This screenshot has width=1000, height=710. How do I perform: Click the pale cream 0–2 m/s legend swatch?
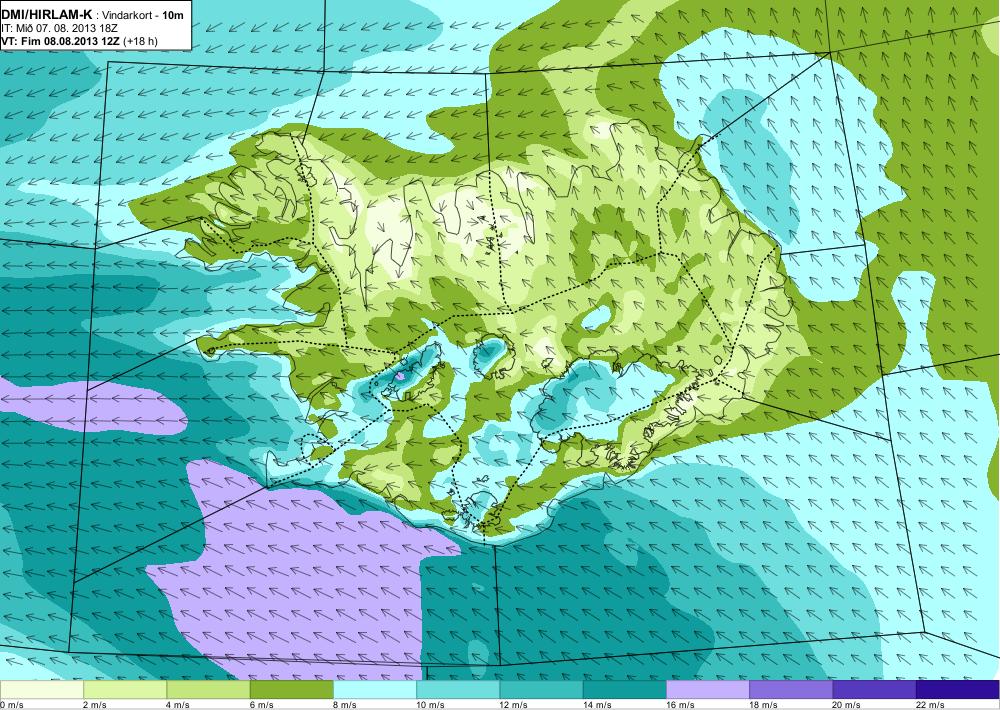(x=41, y=690)
